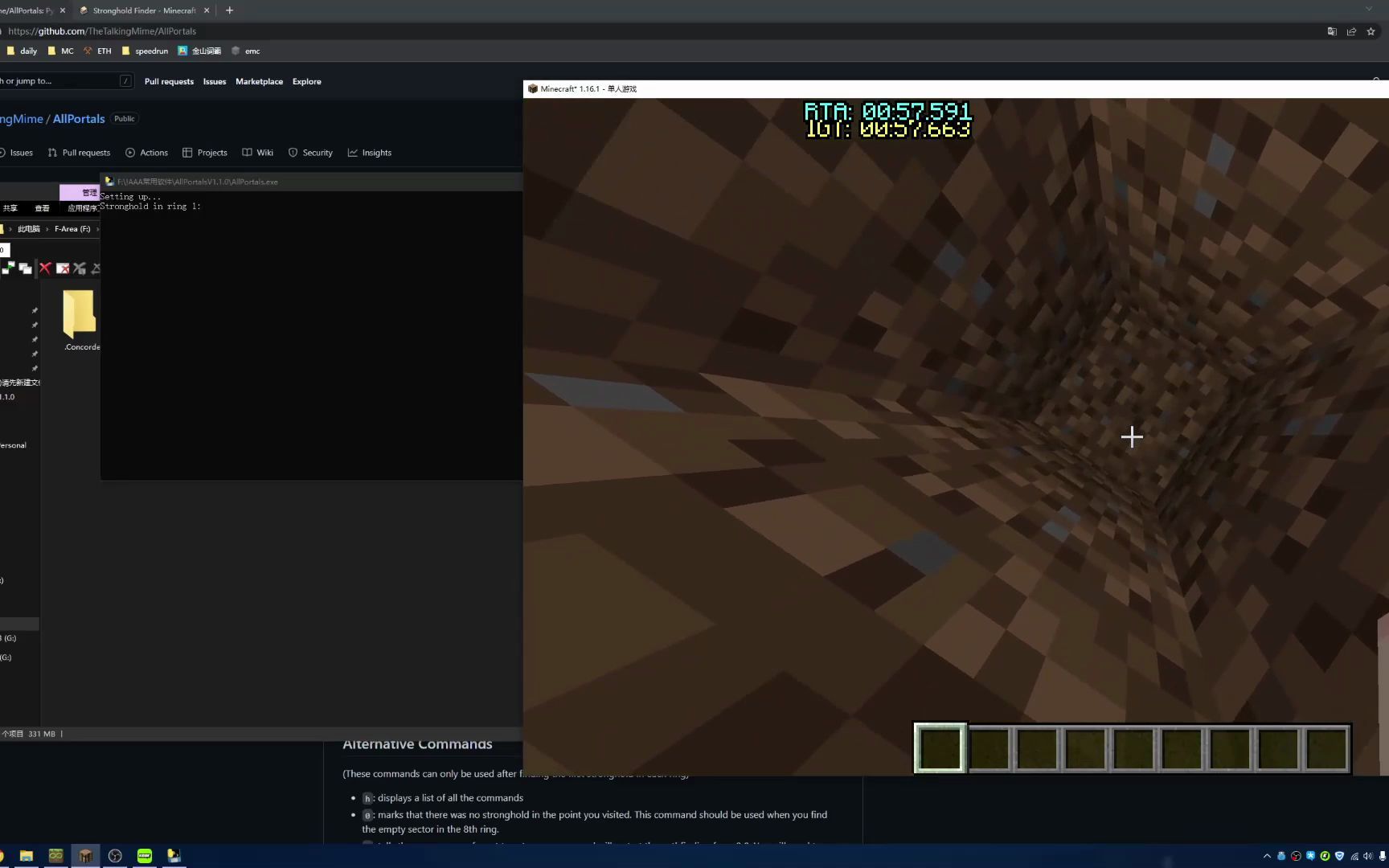Image resolution: width=1389 pixels, height=868 pixels.
Task: Expand the chevron after F-Area (F:) breadcrumb
Action: pos(97,229)
